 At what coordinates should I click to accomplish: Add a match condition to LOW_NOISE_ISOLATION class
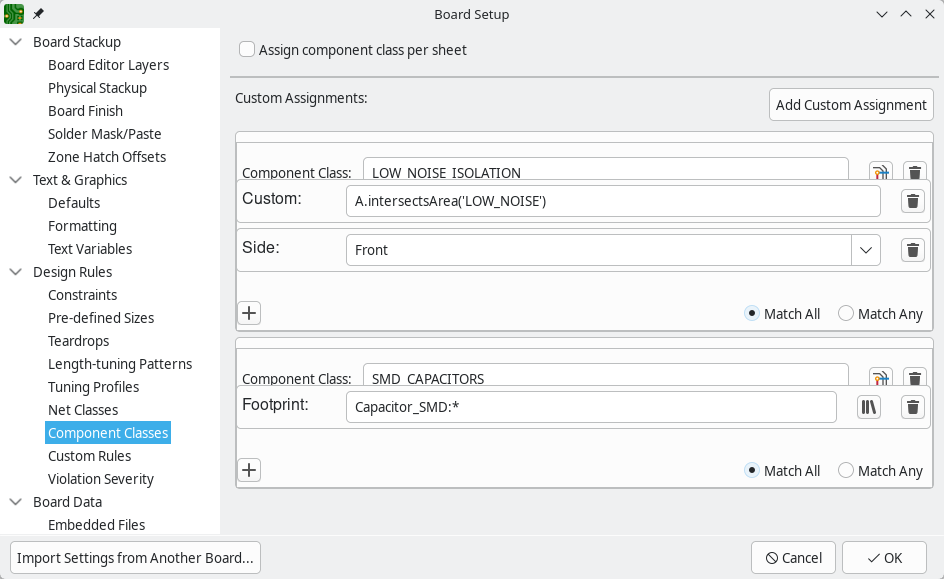coord(249,313)
